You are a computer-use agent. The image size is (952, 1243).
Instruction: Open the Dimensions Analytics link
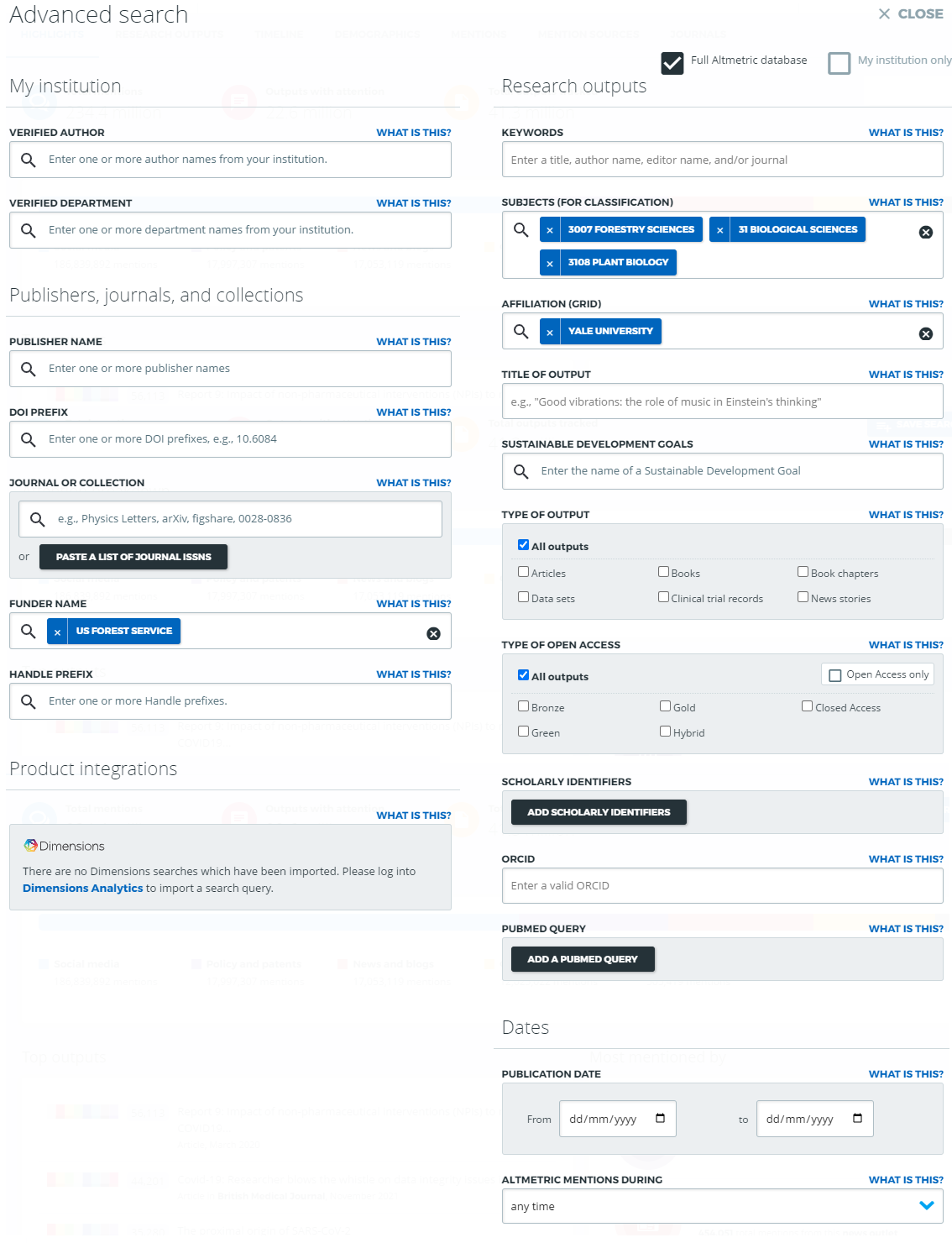(x=82, y=888)
